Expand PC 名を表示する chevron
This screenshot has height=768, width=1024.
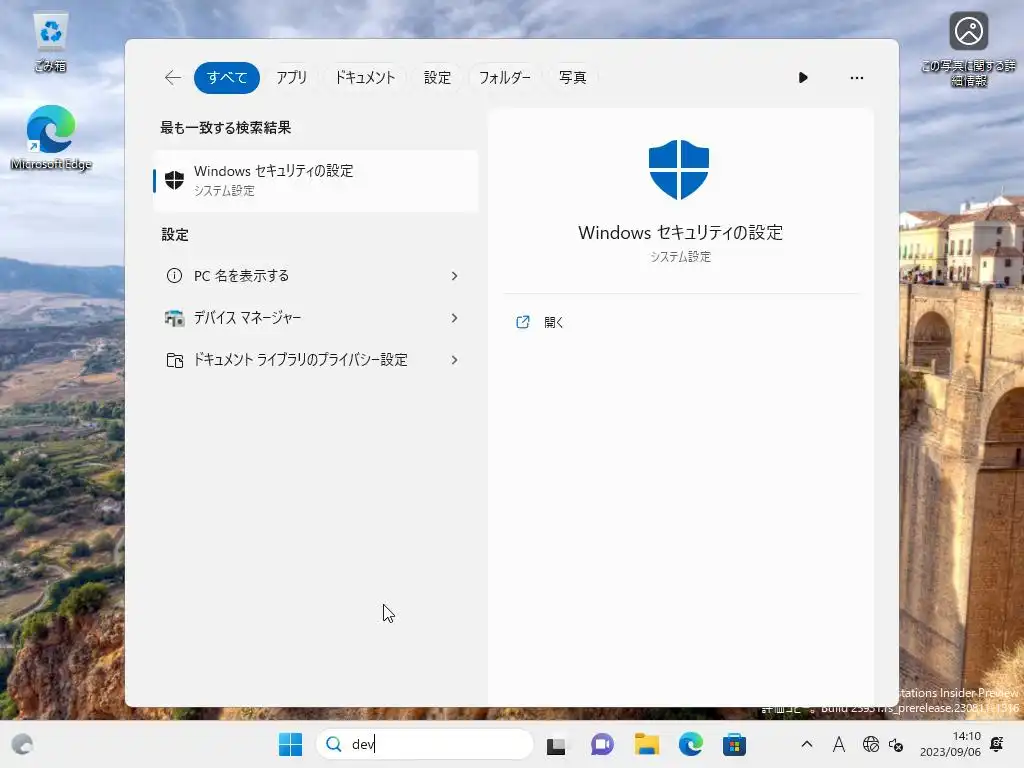[x=455, y=276]
